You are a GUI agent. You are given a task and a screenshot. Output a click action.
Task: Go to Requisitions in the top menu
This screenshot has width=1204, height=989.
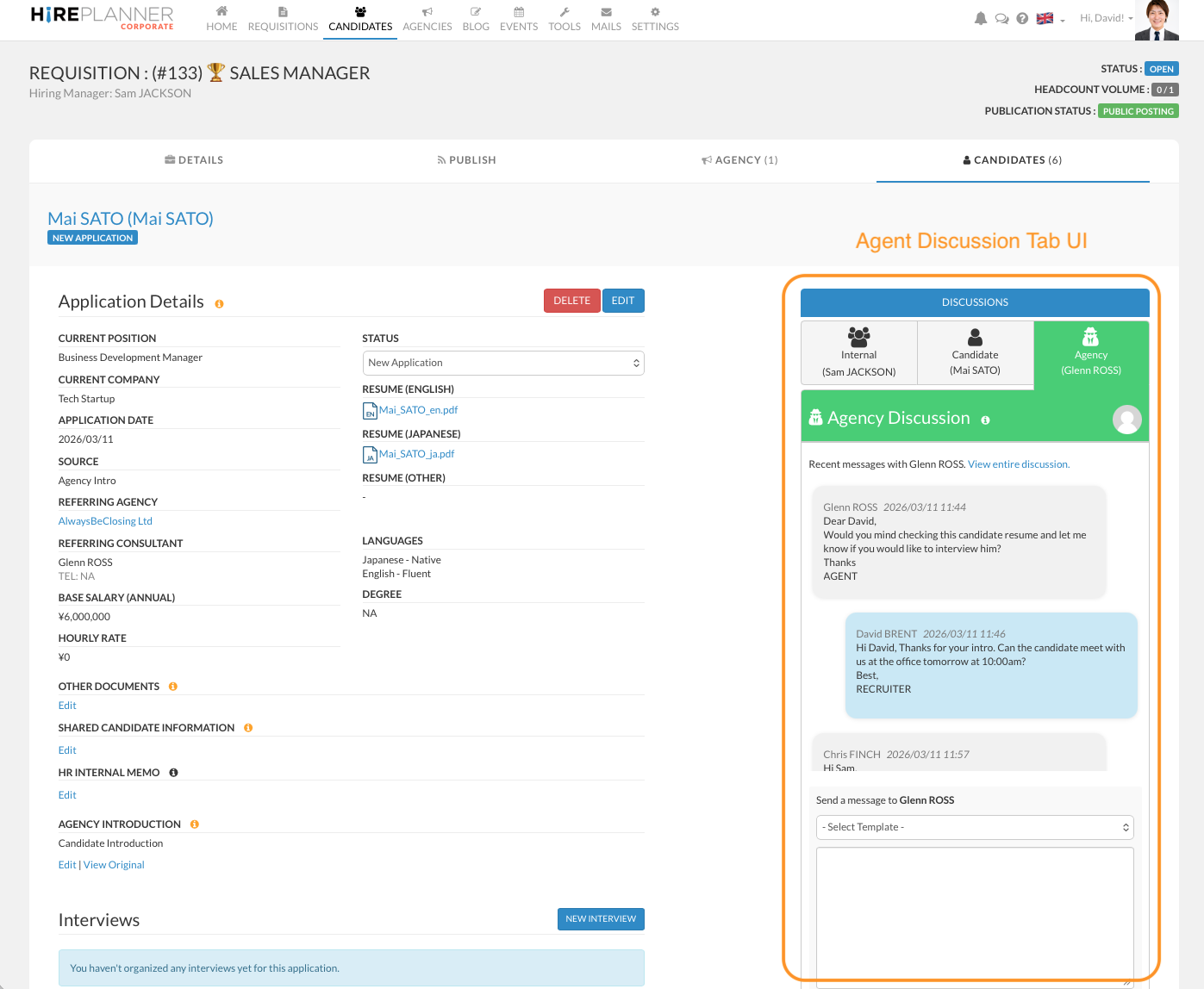[283, 19]
